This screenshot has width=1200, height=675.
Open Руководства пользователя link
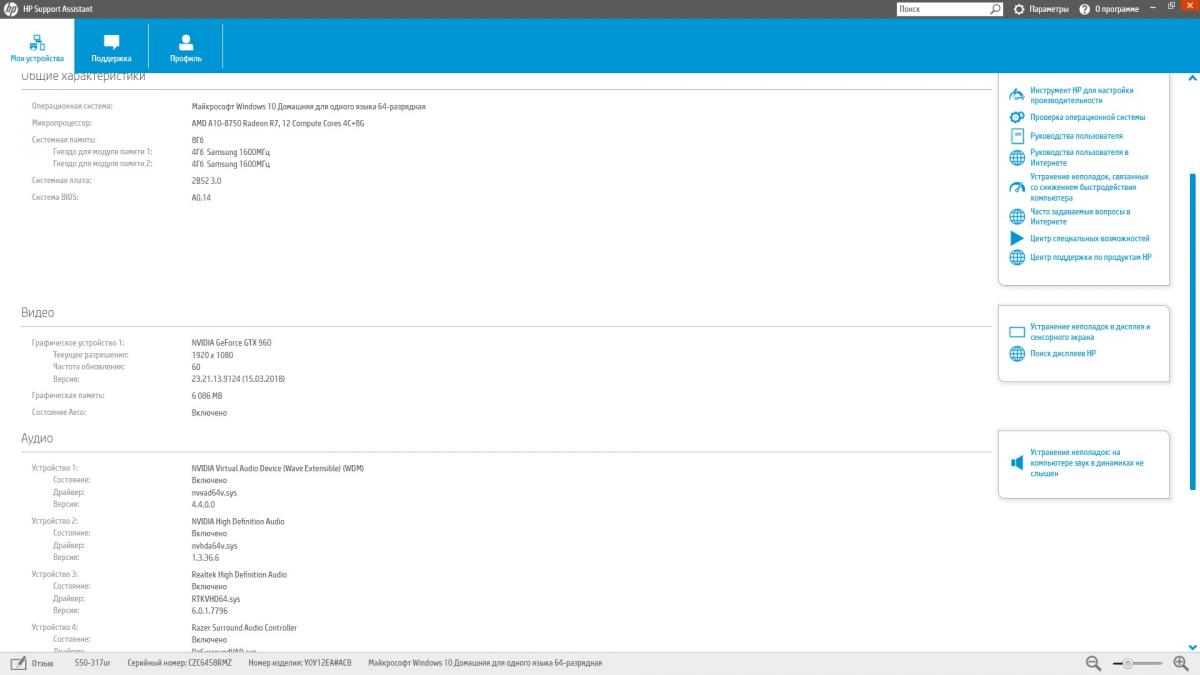1076,136
